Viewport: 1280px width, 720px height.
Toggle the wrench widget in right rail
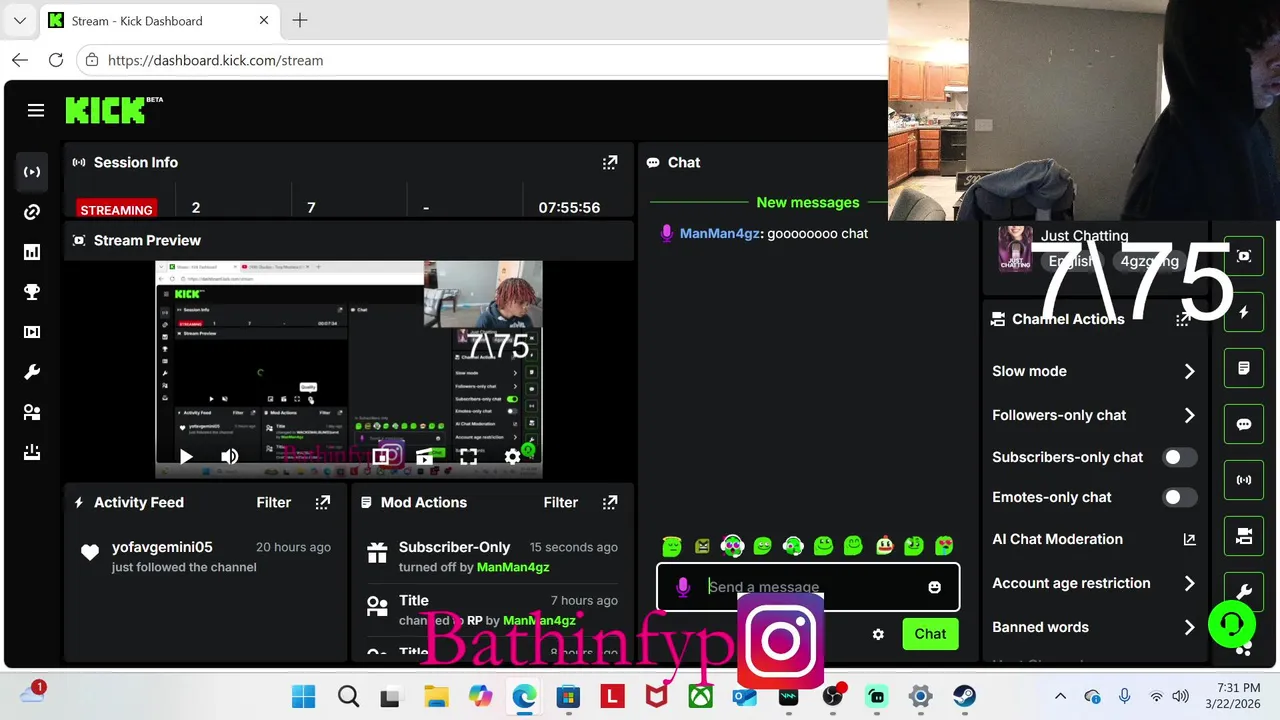click(x=1244, y=591)
